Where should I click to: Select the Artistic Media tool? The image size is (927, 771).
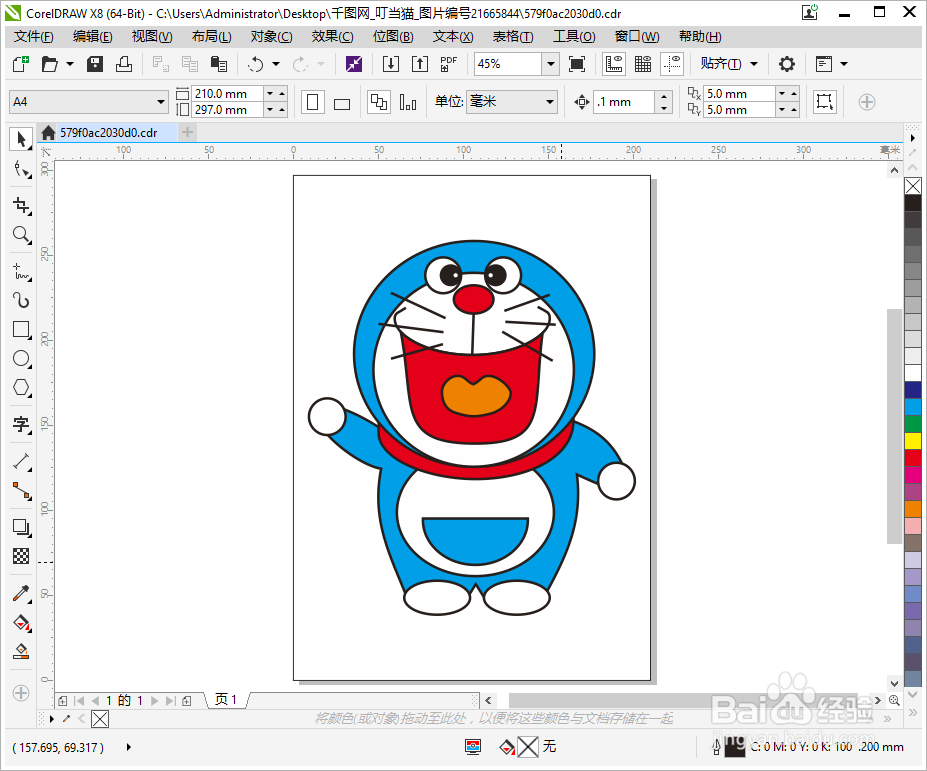click(x=21, y=300)
